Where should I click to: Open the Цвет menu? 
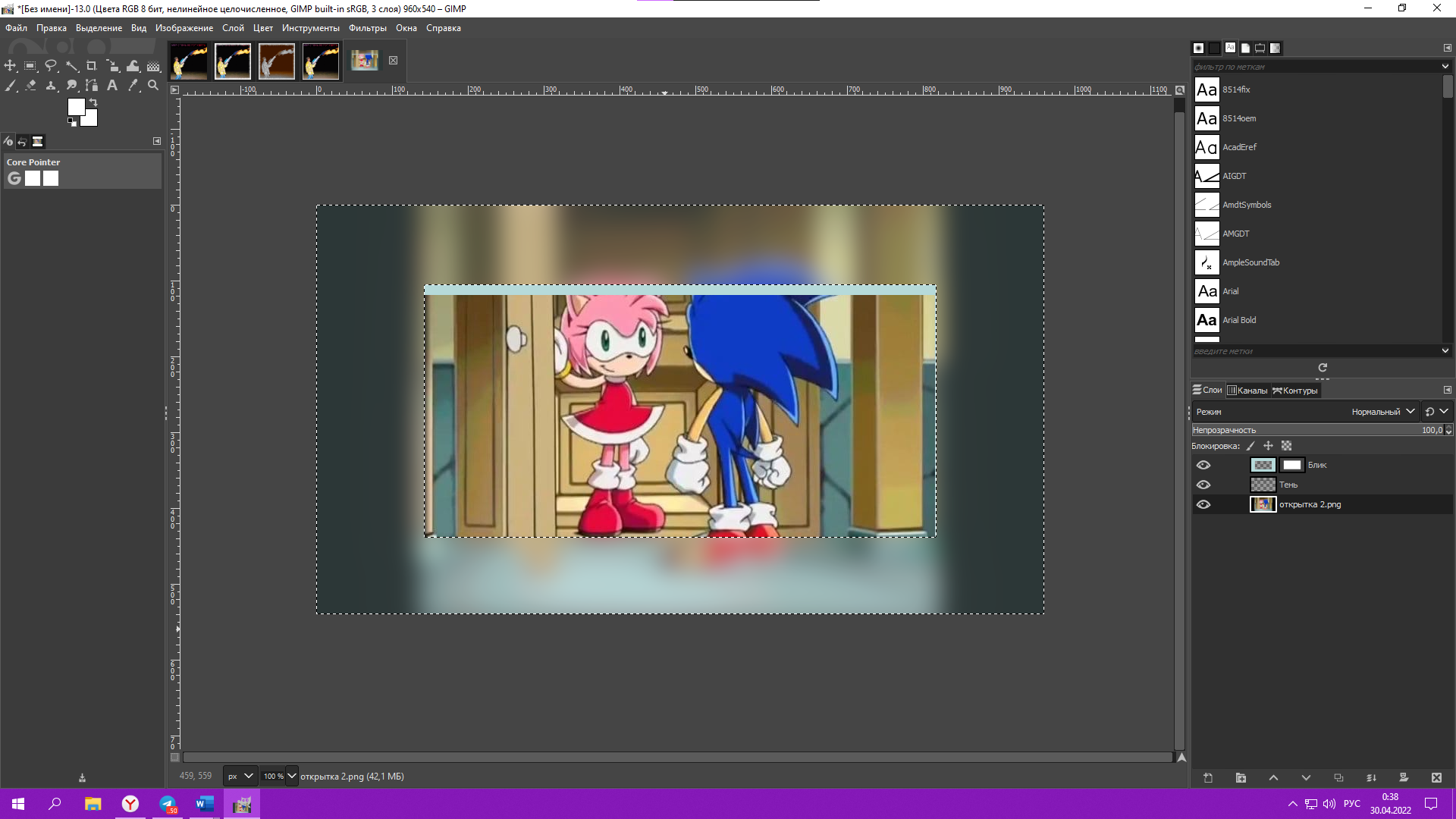pos(263,28)
